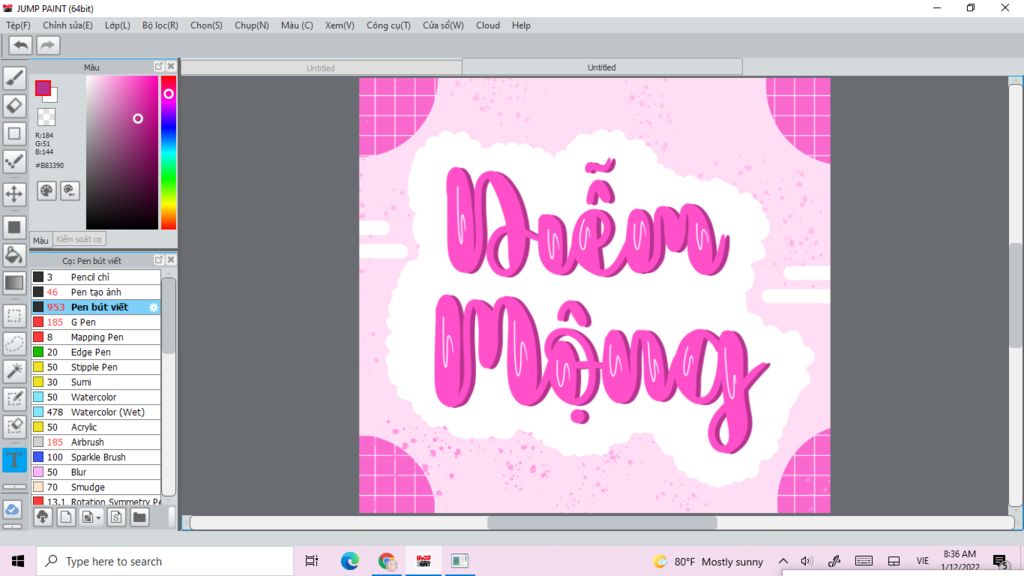The height and width of the screenshot is (576, 1024).
Task: Select the Text tool
Action: tap(14, 459)
